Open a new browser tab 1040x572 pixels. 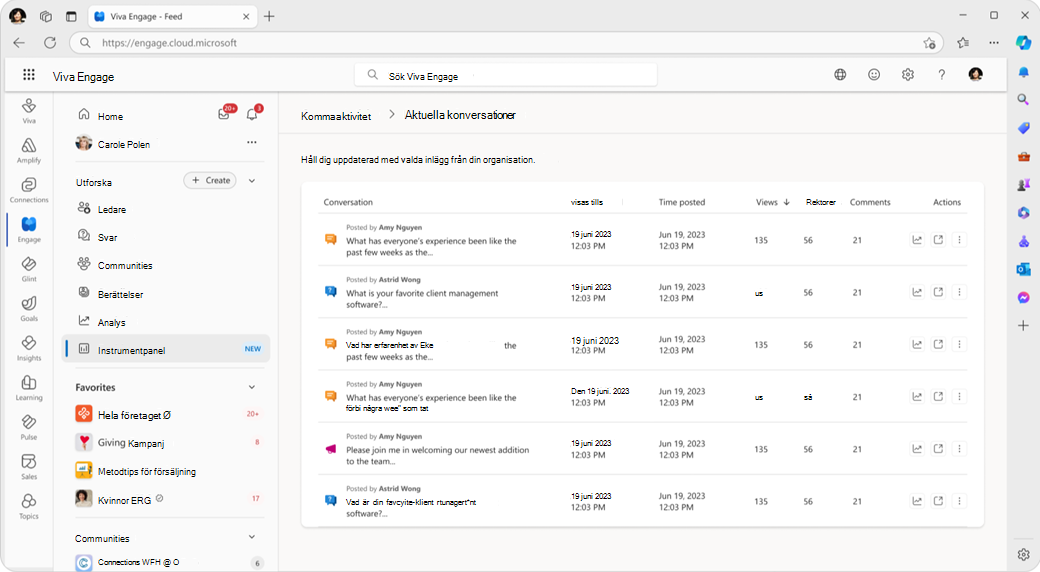(x=269, y=17)
